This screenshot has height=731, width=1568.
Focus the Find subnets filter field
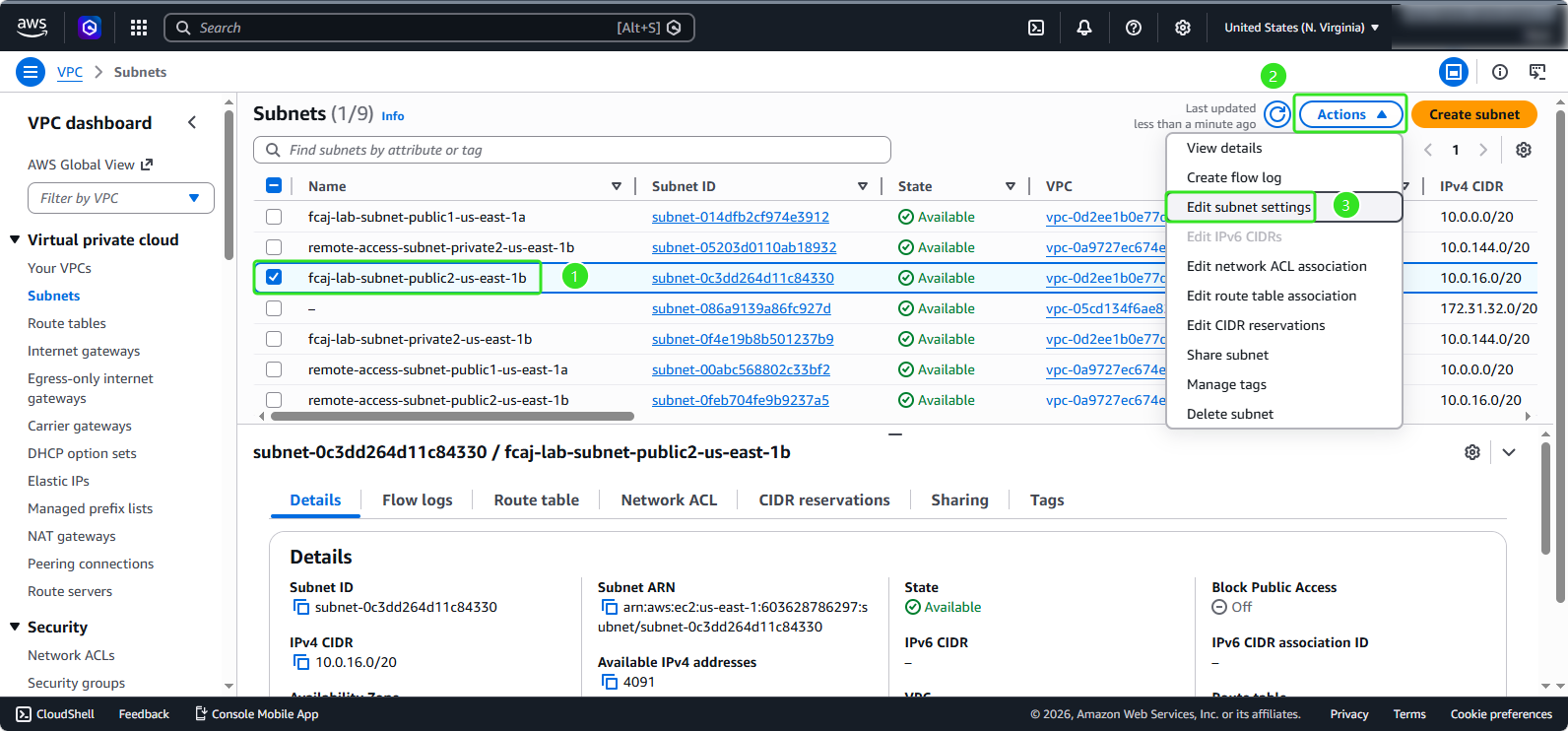coord(572,150)
